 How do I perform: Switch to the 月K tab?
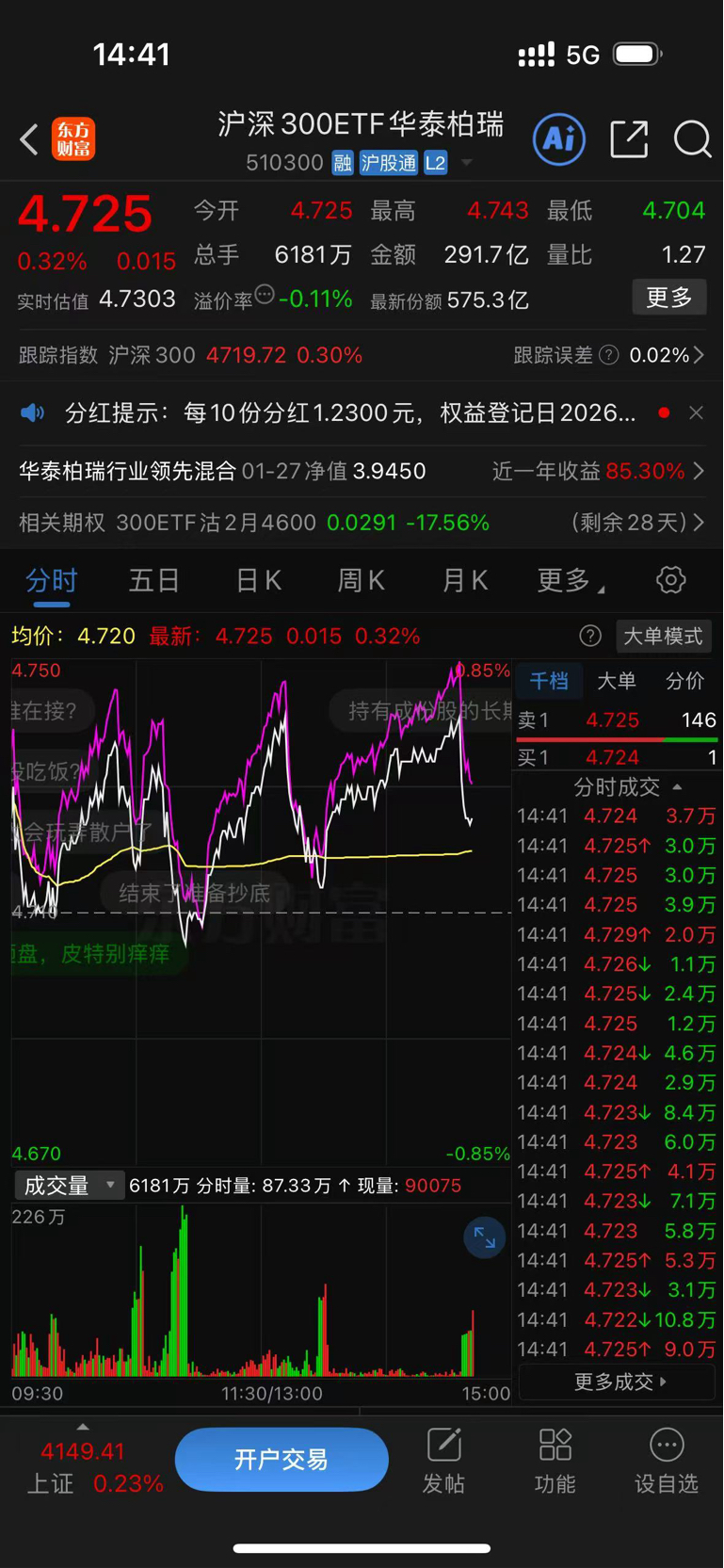pos(465,580)
